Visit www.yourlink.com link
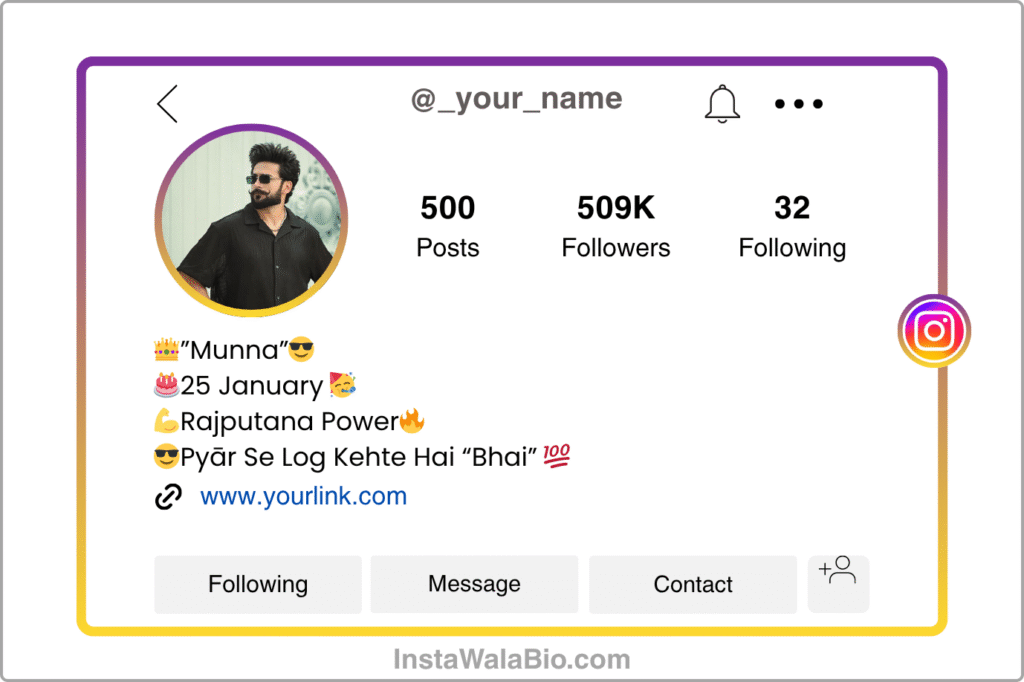 tap(303, 496)
